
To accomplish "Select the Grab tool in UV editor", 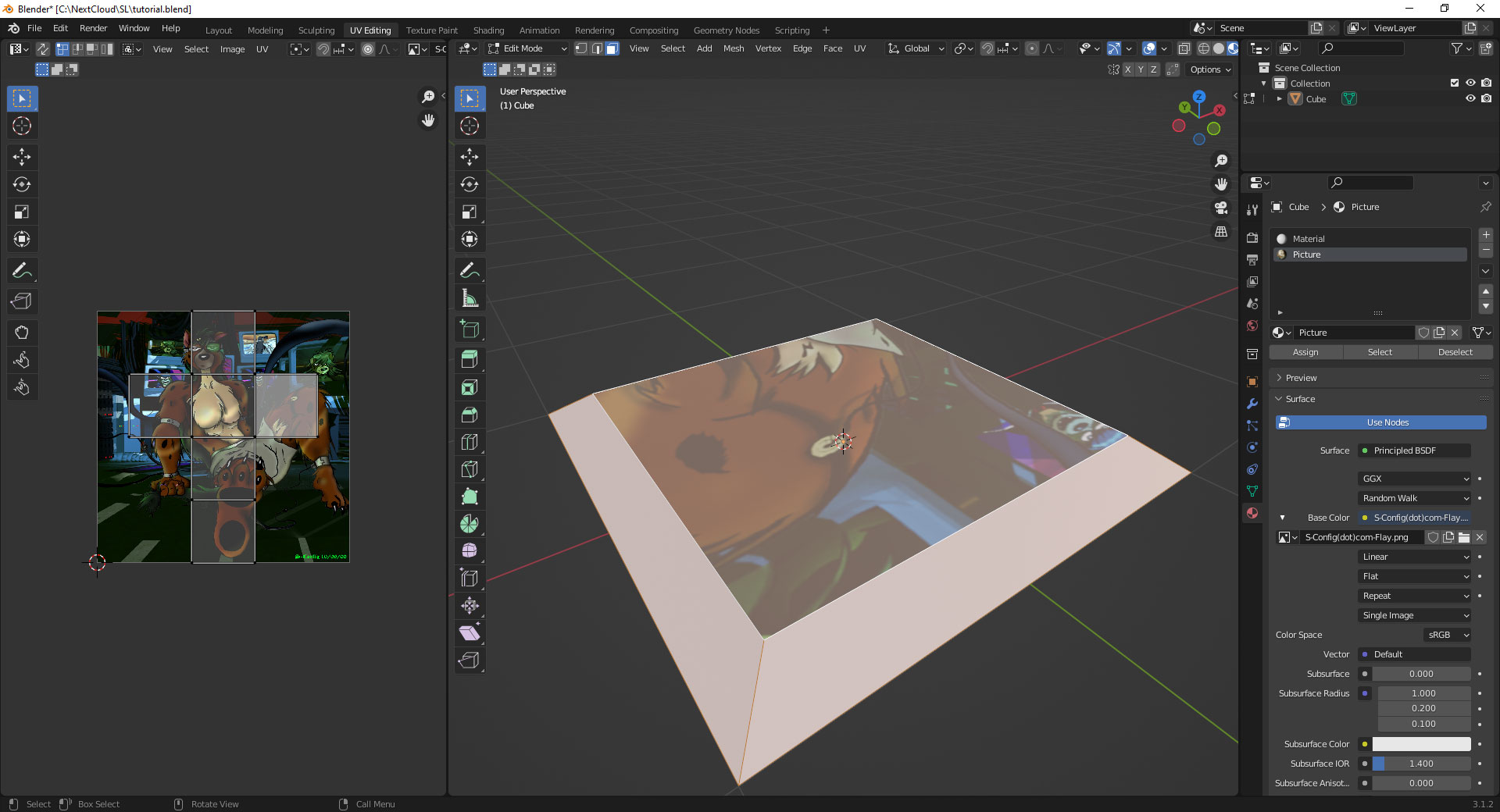I will point(22,333).
